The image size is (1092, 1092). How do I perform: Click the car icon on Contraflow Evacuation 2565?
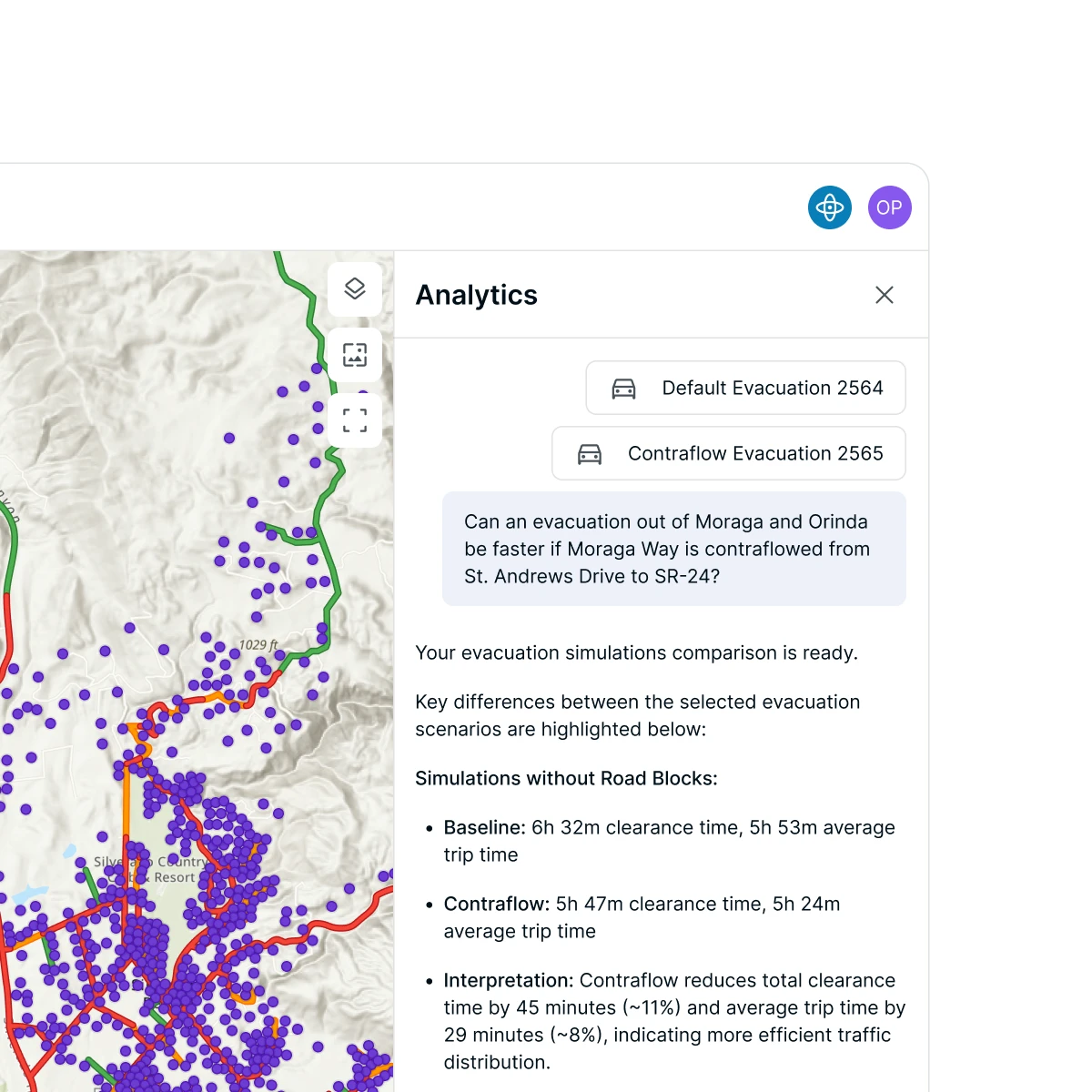[x=590, y=453]
